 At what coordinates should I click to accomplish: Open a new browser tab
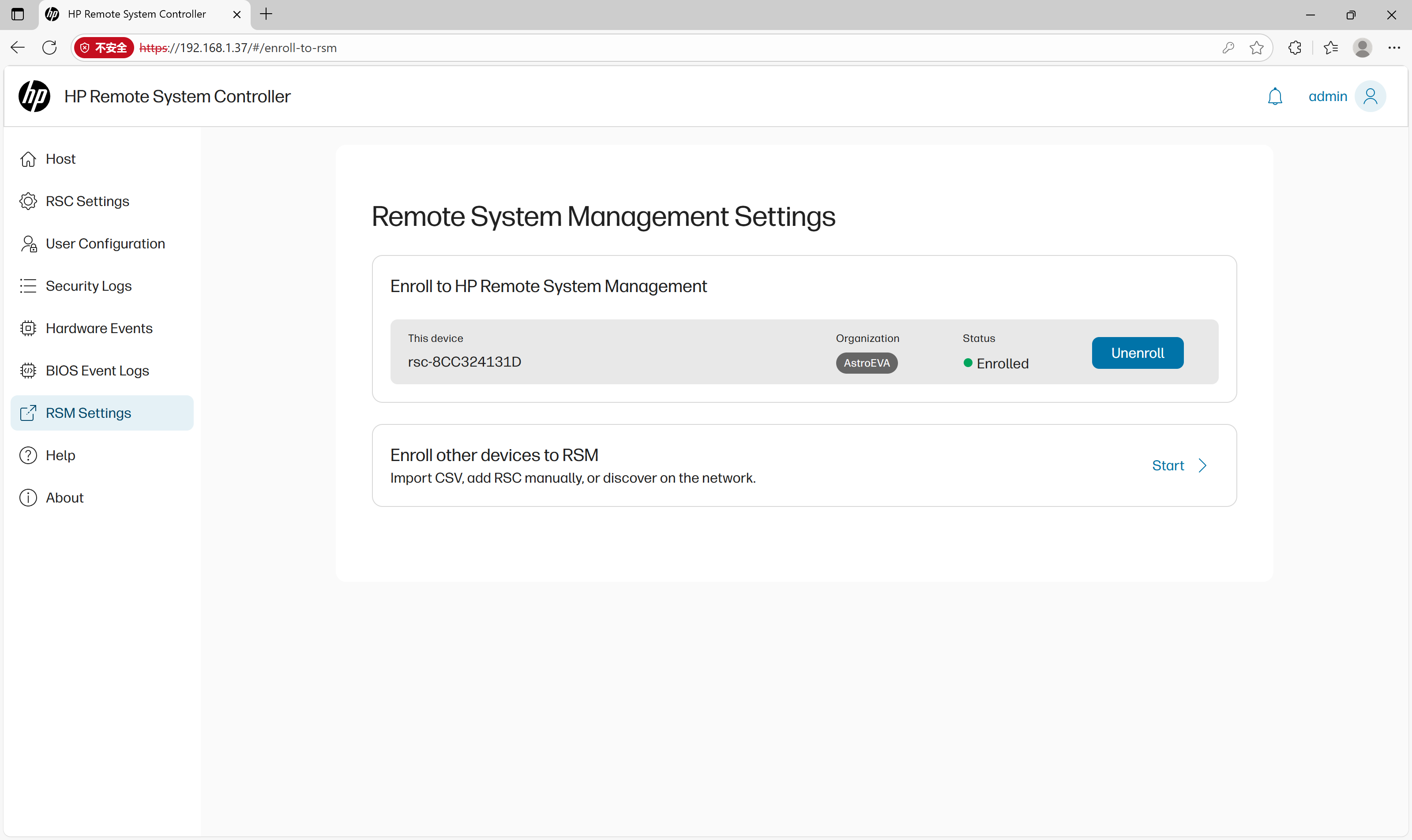tap(266, 14)
